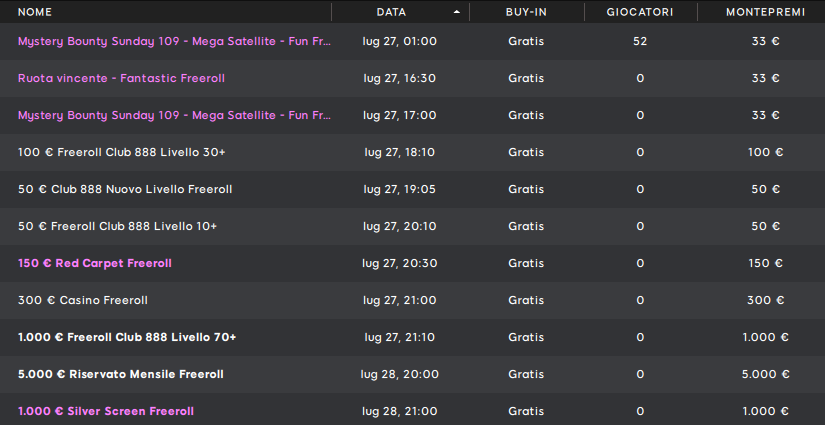Select 50 € Club 888 Nuovo Livello Freeroll
The width and height of the screenshot is (825, 425).
pos(125,189)
